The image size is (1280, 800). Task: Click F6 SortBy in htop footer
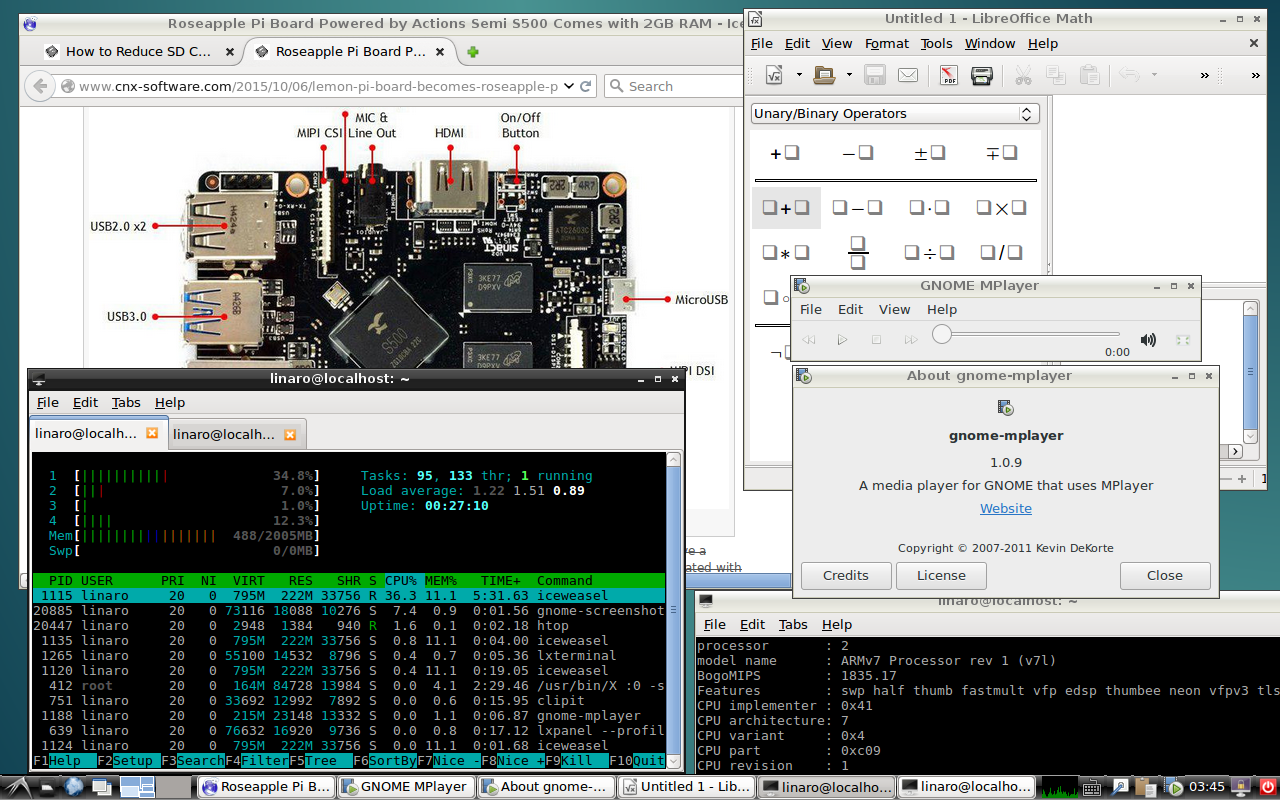(x=384, y=761)
